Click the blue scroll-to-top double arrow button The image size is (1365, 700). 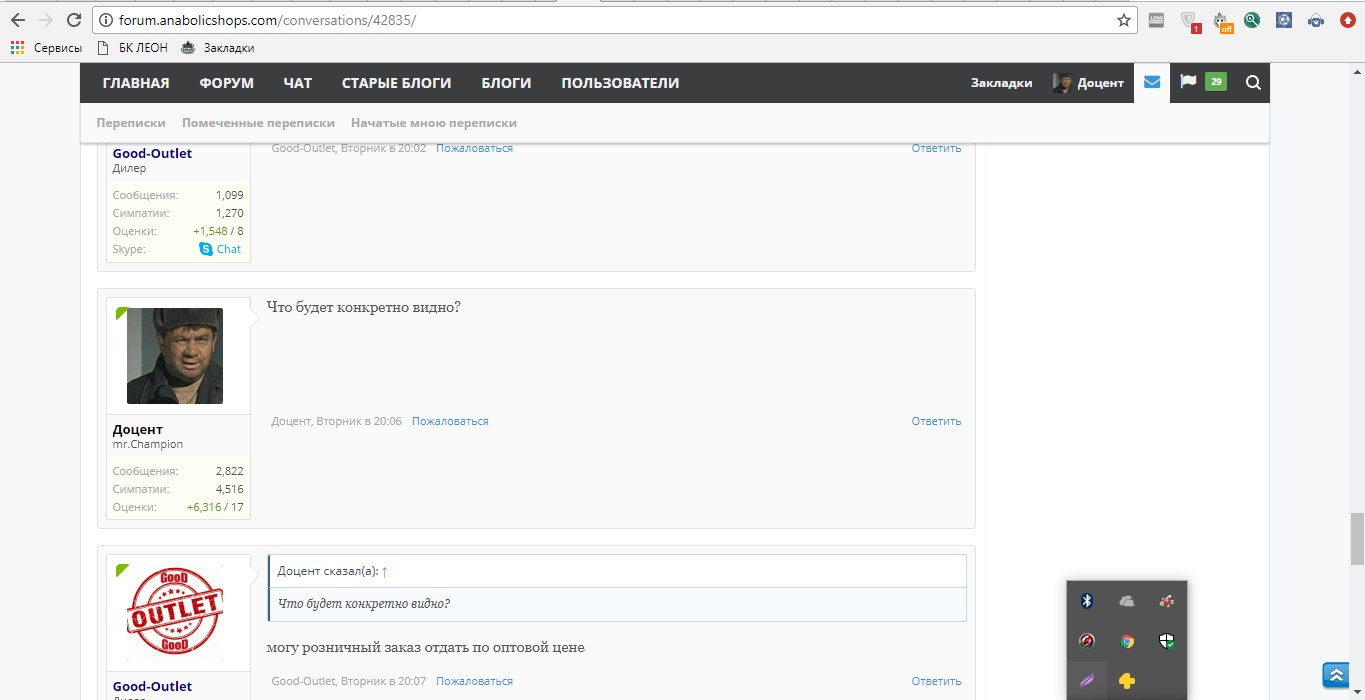click(x=1336, y=676)
